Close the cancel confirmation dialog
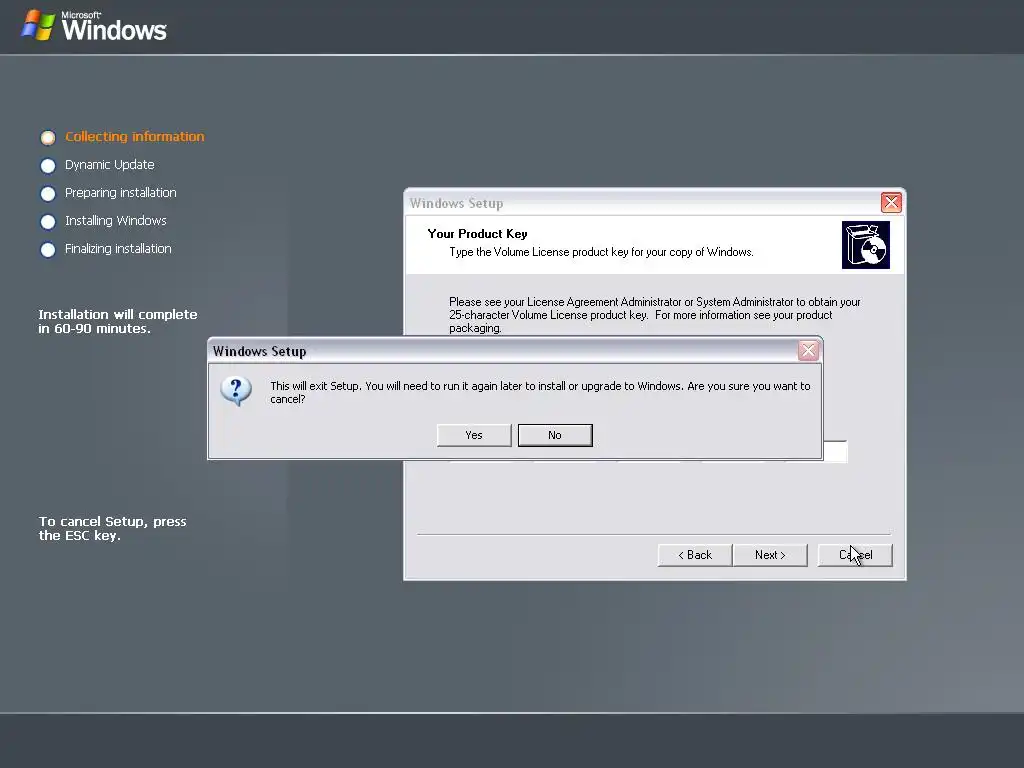The width and height of the screenshot is (1024, 768). point(808,351)
